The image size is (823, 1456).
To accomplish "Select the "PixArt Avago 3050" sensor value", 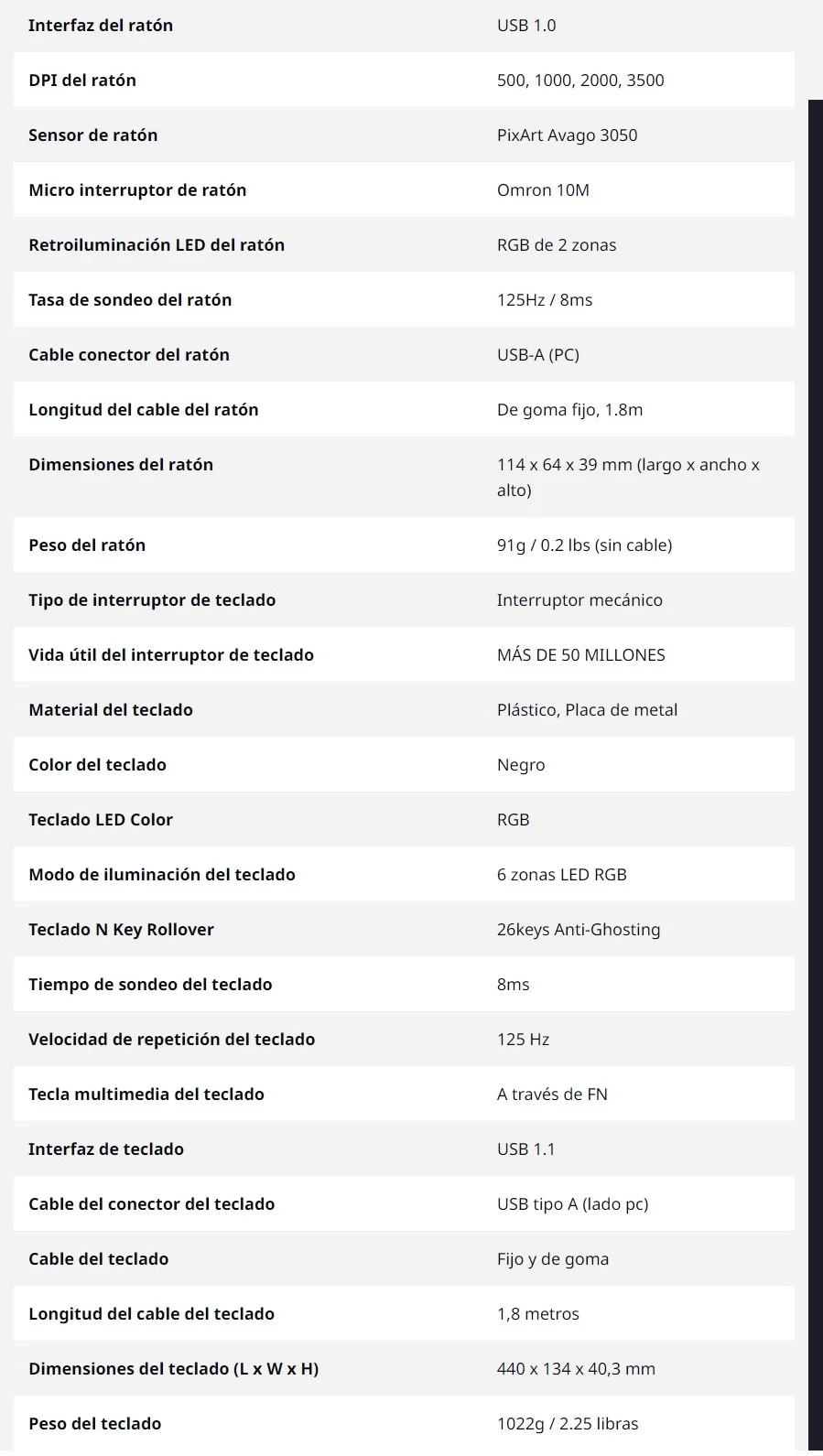I will click(x=567, y=135).
